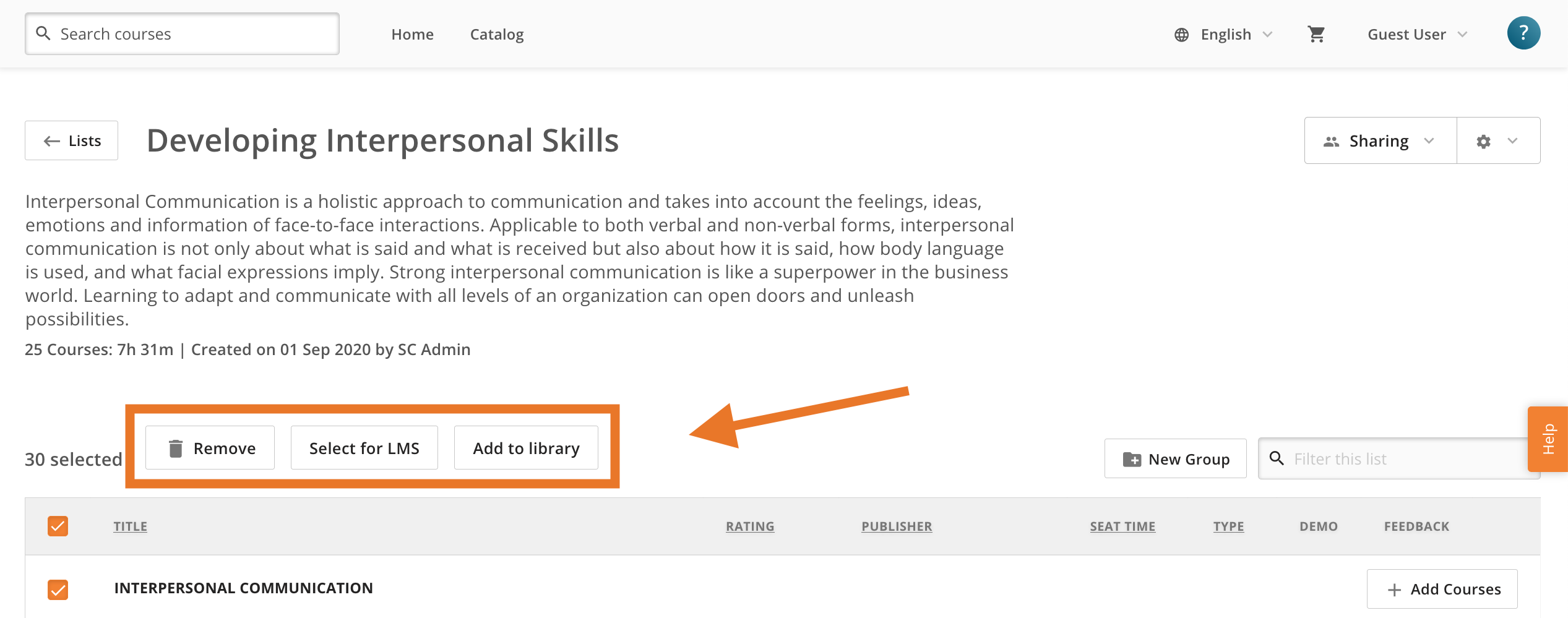Open the Catalog menu item
This screenshot has width=1568, height=618.
[x=497, y=35]
